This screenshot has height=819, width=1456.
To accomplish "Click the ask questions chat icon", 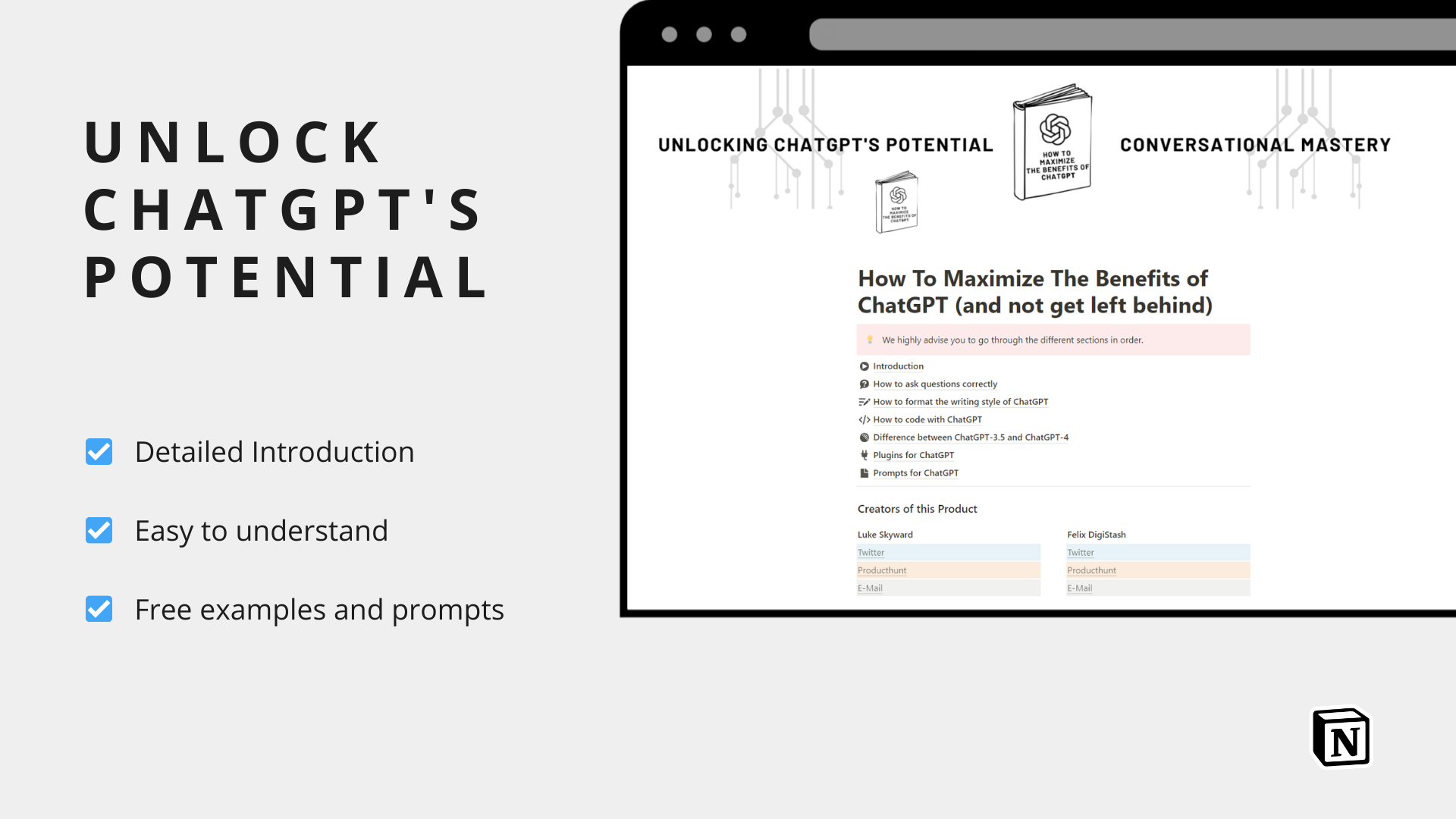I will [863, 384].
